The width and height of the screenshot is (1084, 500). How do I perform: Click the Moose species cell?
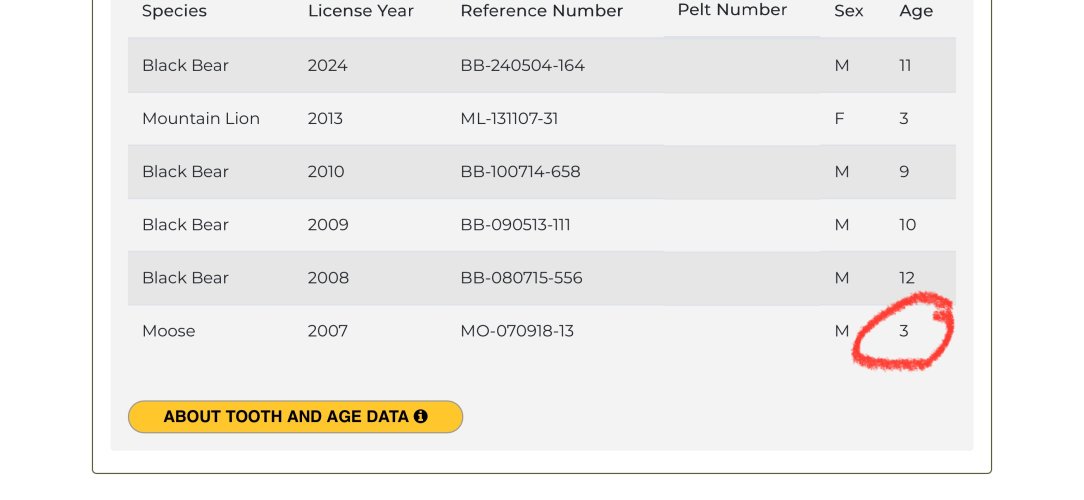pyautogui.click(x=169, y=330)
